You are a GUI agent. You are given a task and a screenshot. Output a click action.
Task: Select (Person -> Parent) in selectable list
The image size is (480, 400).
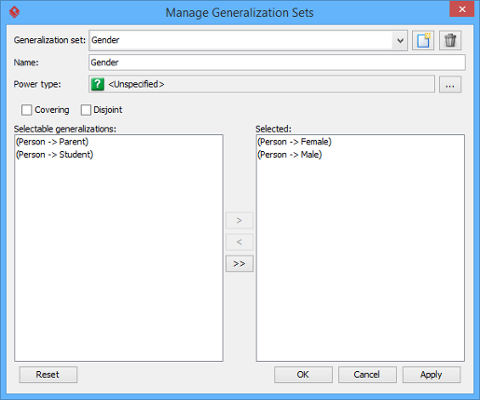(x=52, y=142)
